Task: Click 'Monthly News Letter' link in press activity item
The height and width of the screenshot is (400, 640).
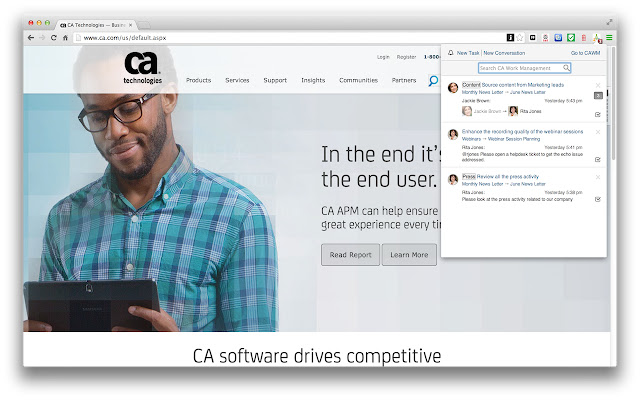Action: click(x=482, y=184)
